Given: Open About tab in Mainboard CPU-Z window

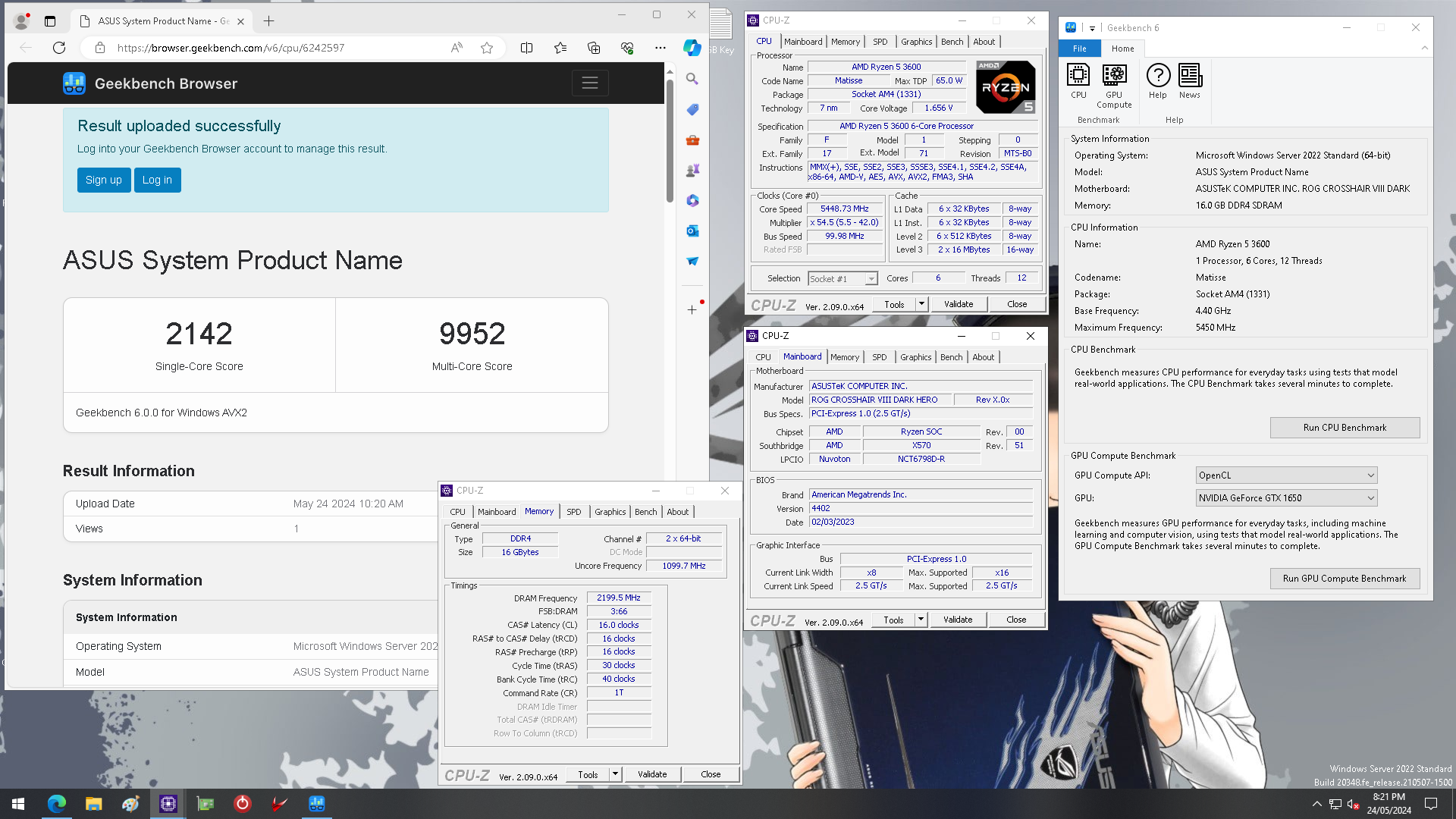Looking at the screenshot, I should coord(983,357).
